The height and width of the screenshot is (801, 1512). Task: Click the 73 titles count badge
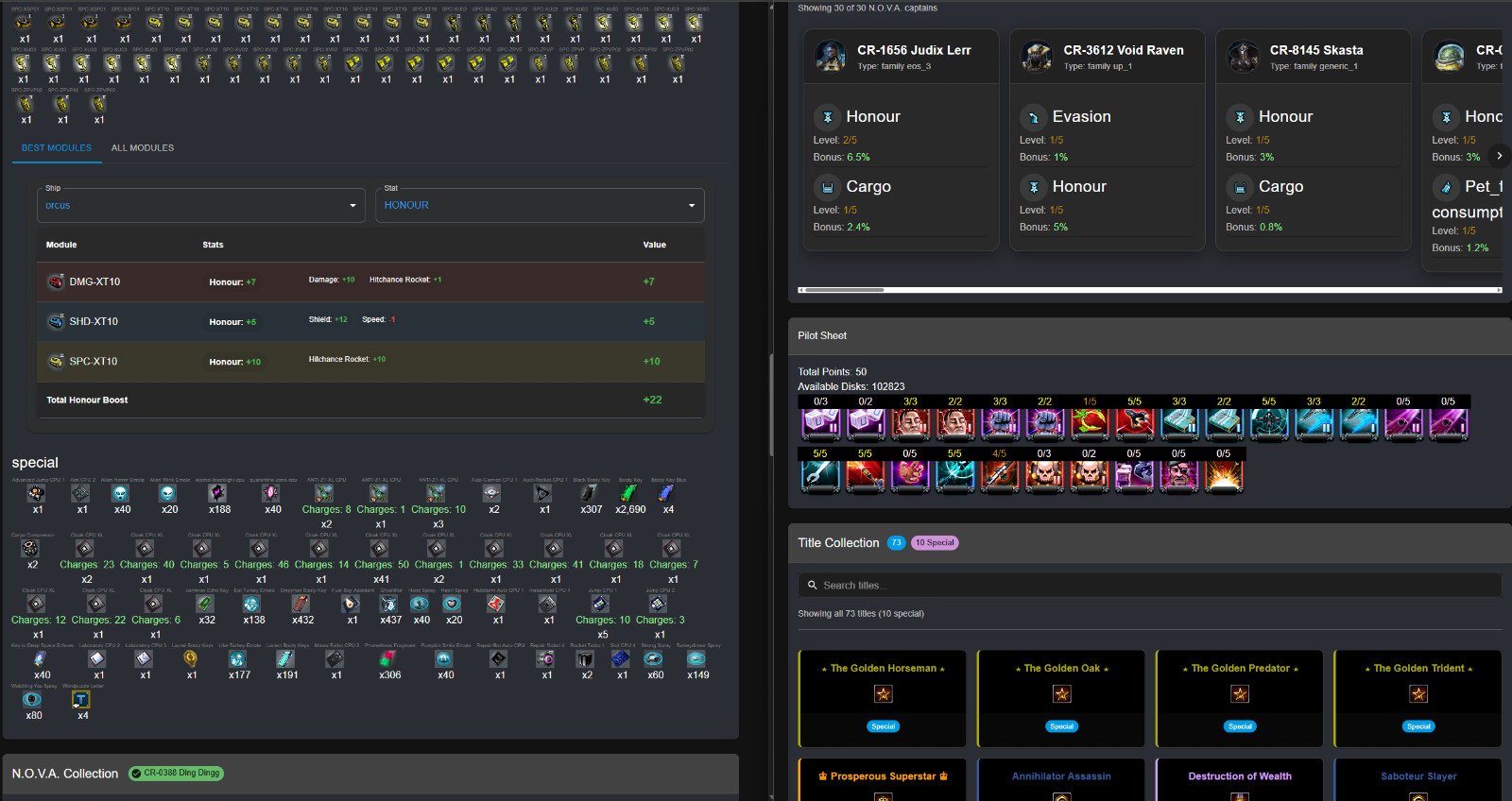(x=896, y=543)
